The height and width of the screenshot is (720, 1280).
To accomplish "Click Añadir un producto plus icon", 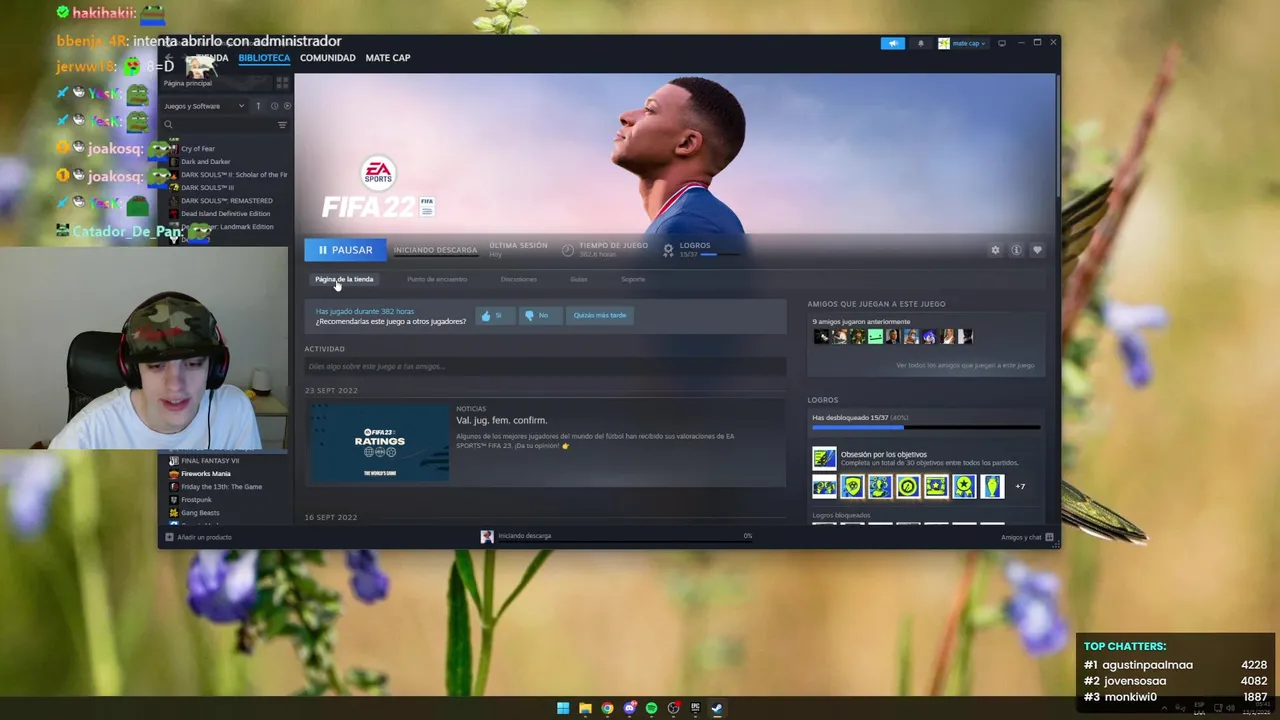I will pos(169,537).
